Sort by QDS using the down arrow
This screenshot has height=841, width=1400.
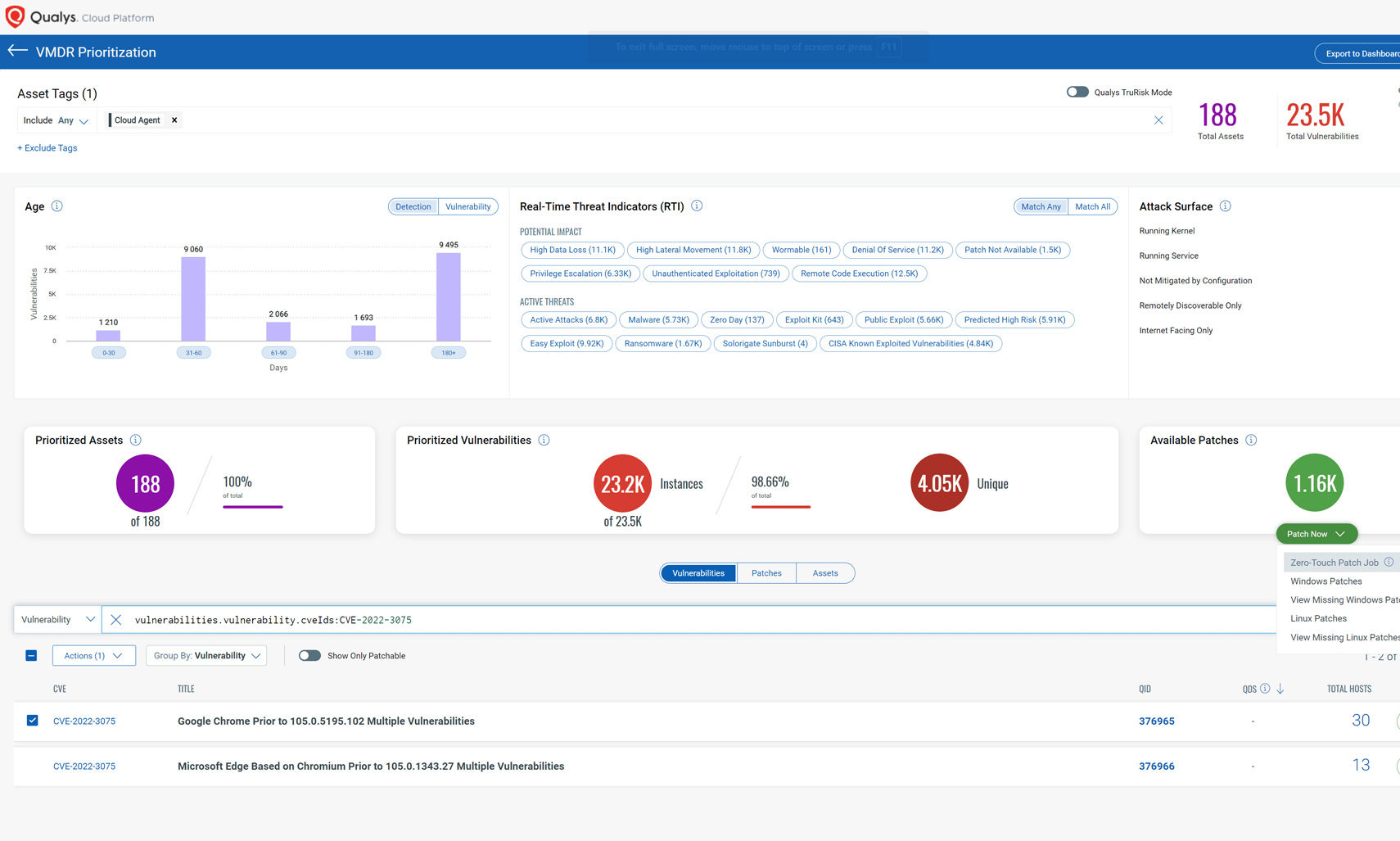coord(1280,689)
